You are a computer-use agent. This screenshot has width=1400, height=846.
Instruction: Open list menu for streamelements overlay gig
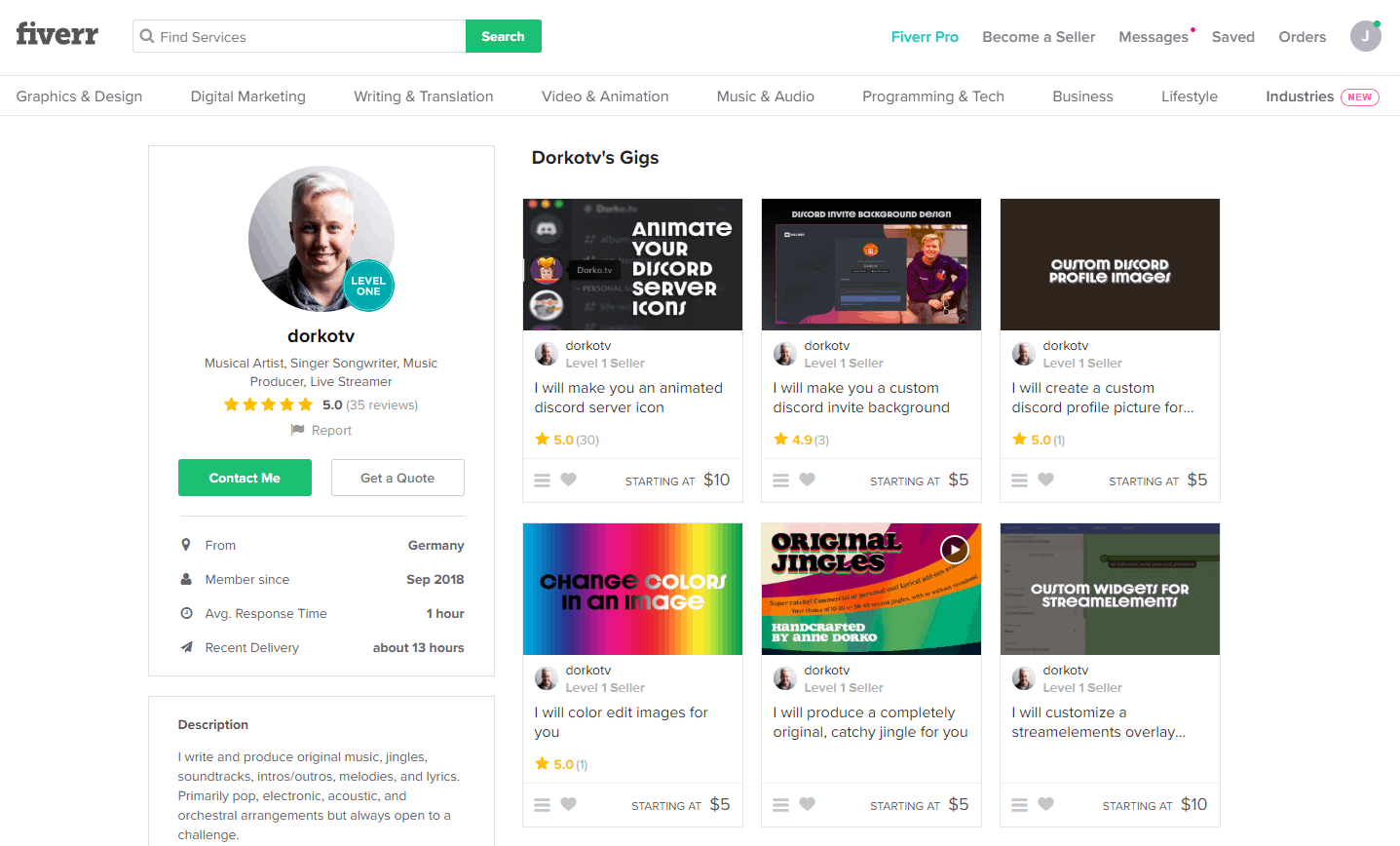(x=1020, y=804)
